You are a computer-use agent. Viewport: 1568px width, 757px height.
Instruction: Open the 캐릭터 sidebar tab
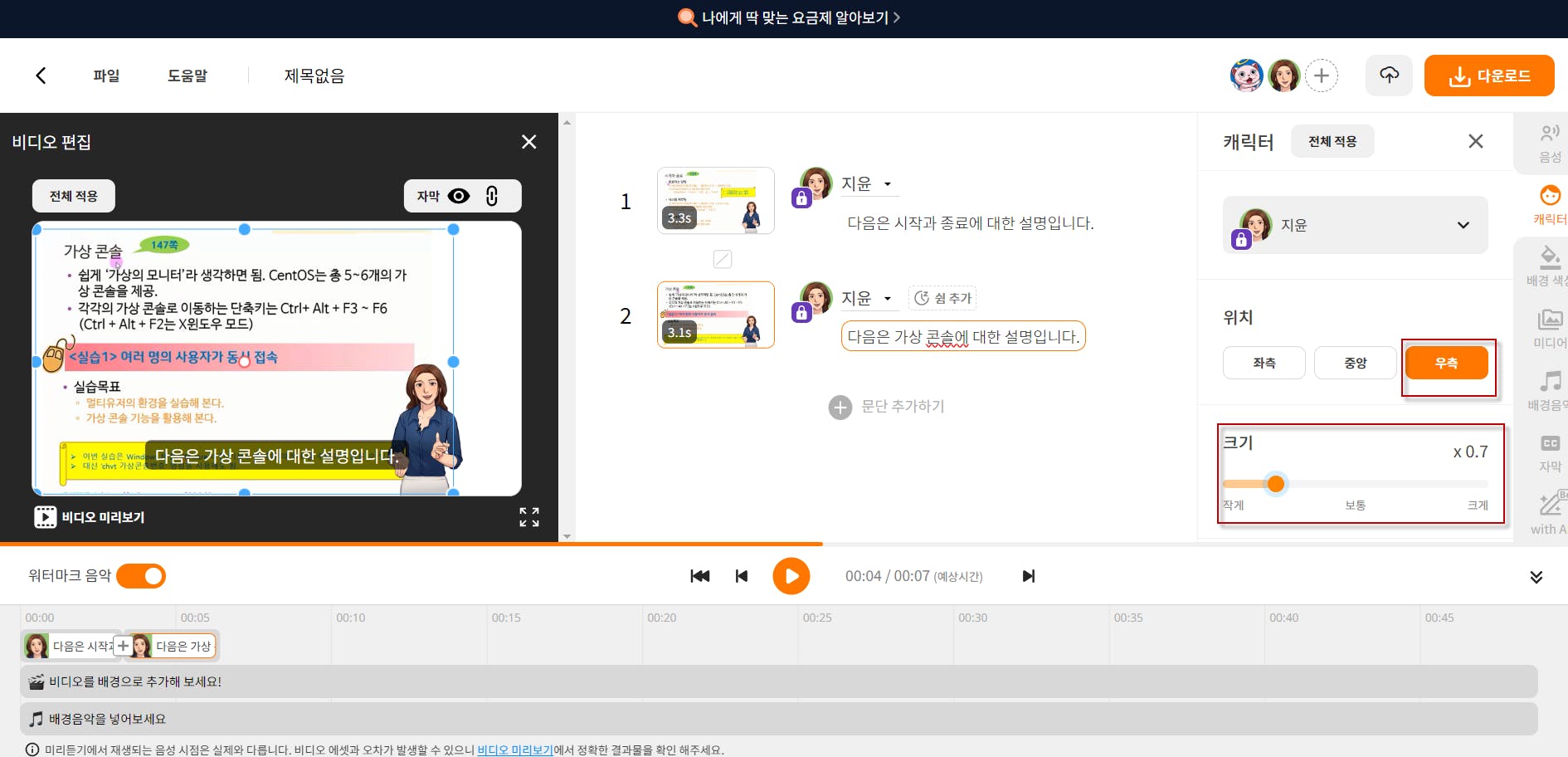click(1549, 205)
